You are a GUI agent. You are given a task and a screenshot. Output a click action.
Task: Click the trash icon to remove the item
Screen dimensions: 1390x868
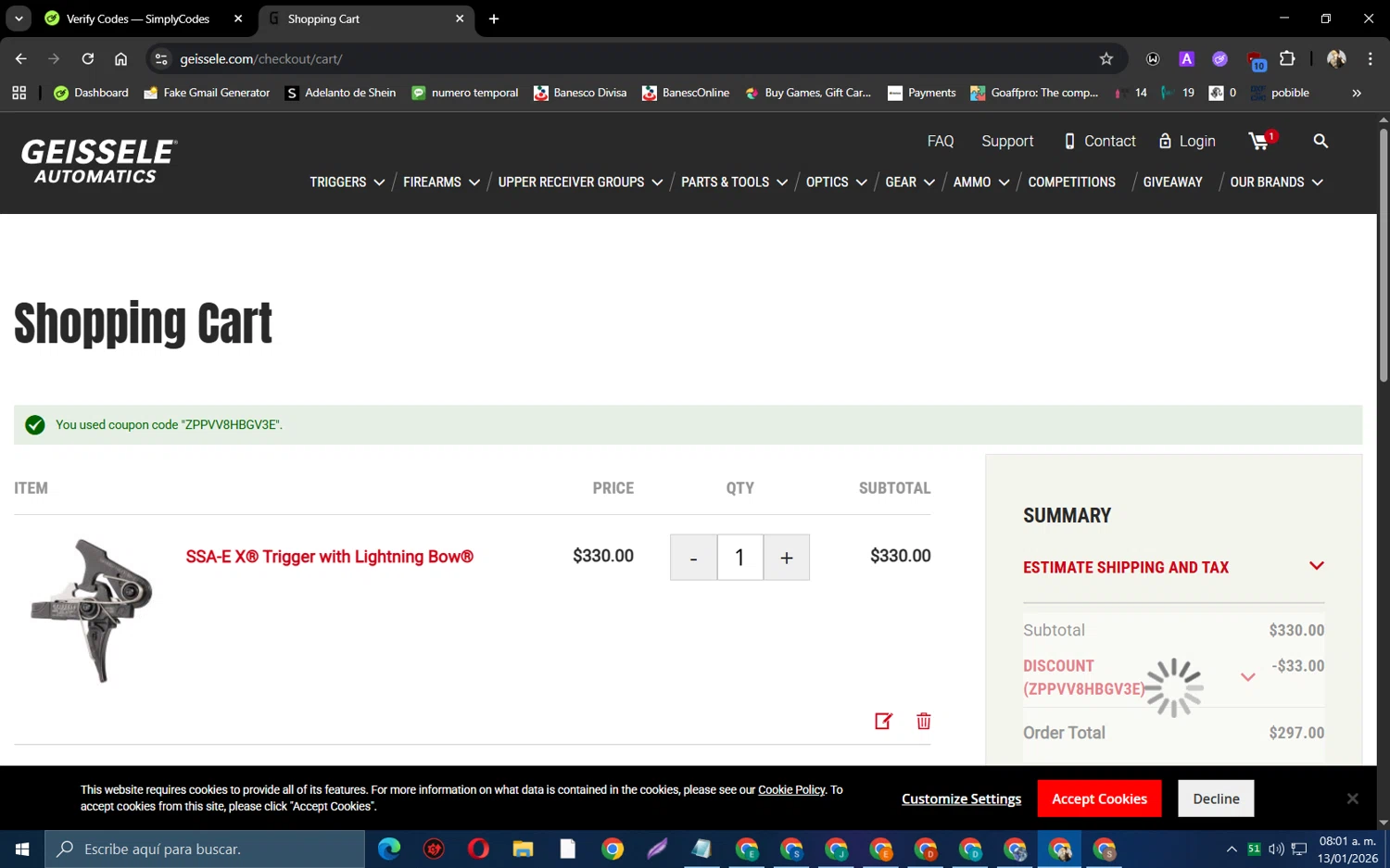click(923, 721)
